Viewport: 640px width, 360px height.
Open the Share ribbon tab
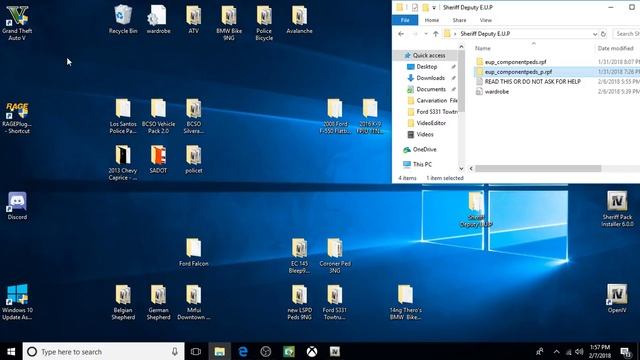click(459, 20)
